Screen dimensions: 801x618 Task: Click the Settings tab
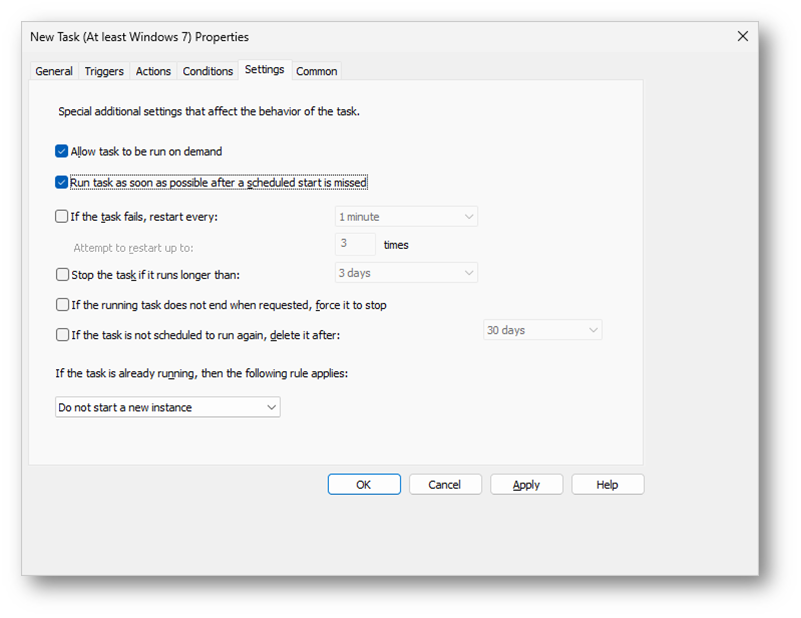point(265,69)
